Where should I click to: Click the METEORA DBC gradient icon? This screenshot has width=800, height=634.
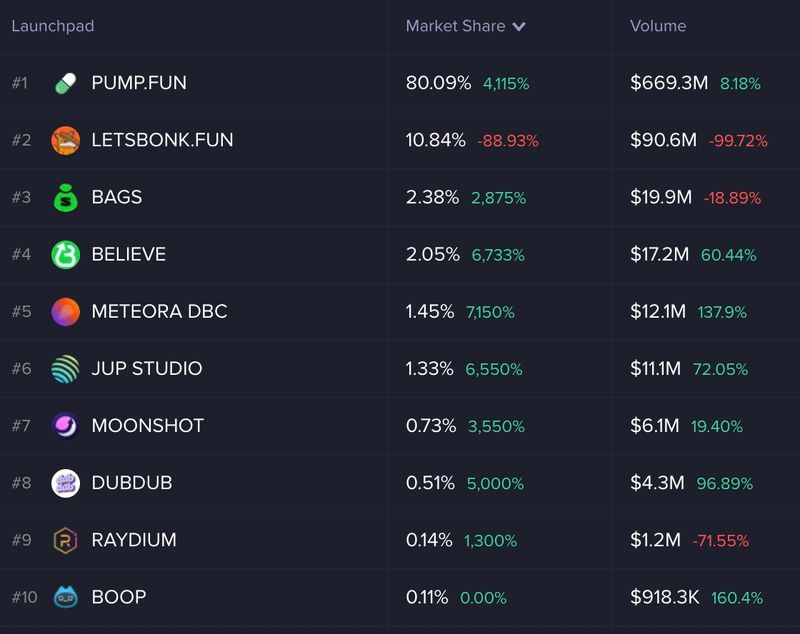65,311
